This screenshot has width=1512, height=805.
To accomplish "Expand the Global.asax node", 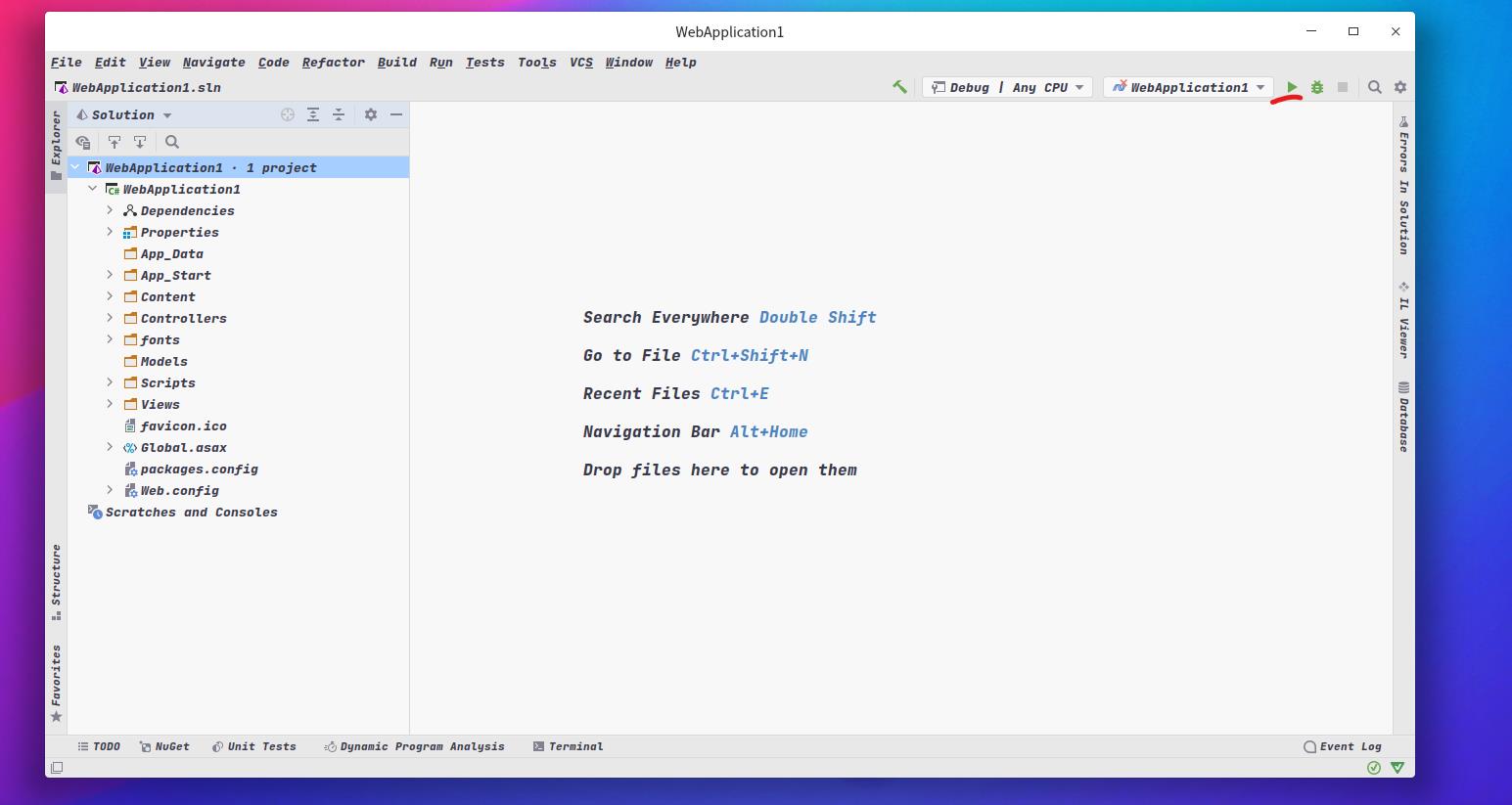I will coord(111,447).
